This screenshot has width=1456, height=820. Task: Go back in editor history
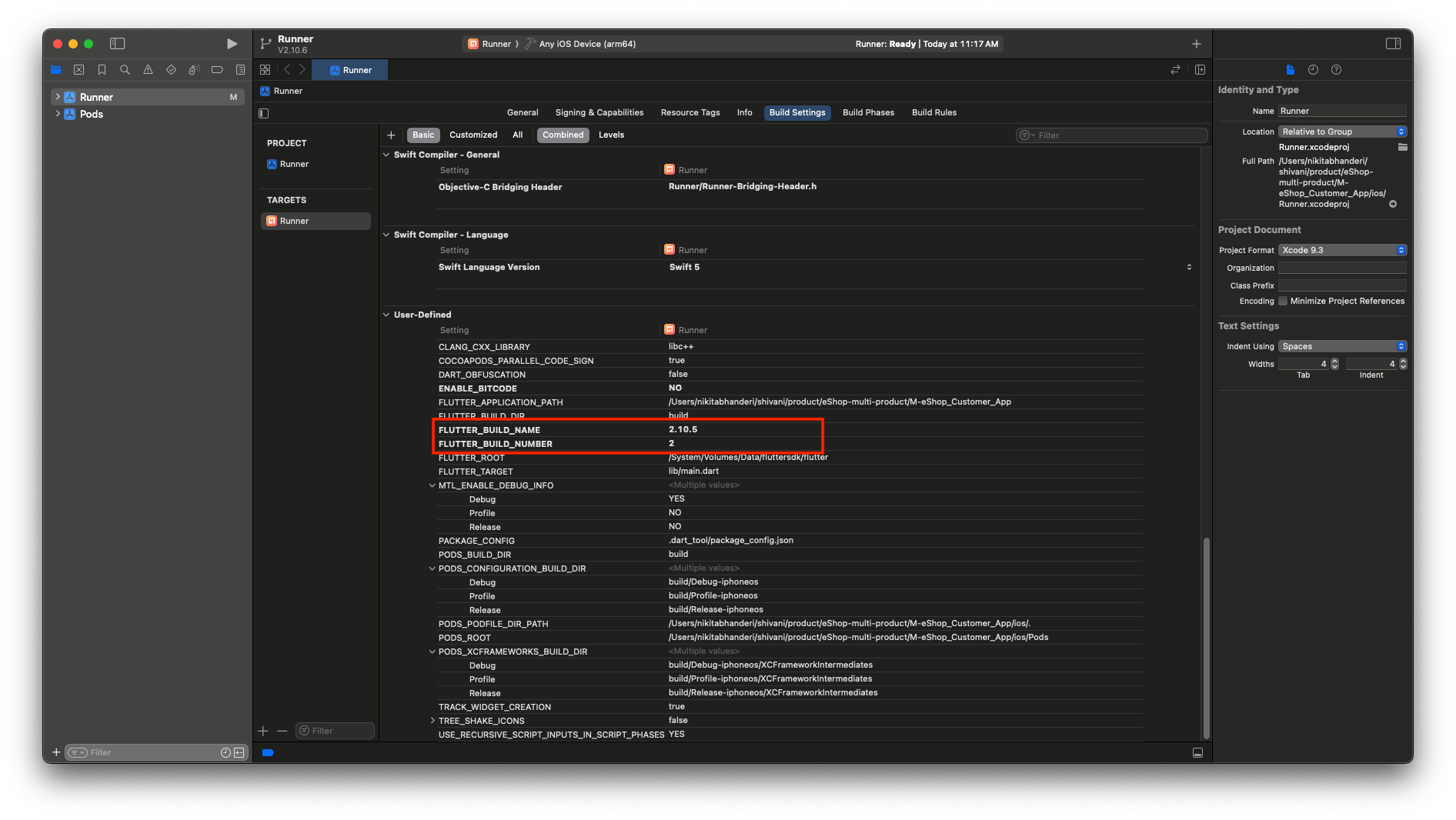(287, 70)
